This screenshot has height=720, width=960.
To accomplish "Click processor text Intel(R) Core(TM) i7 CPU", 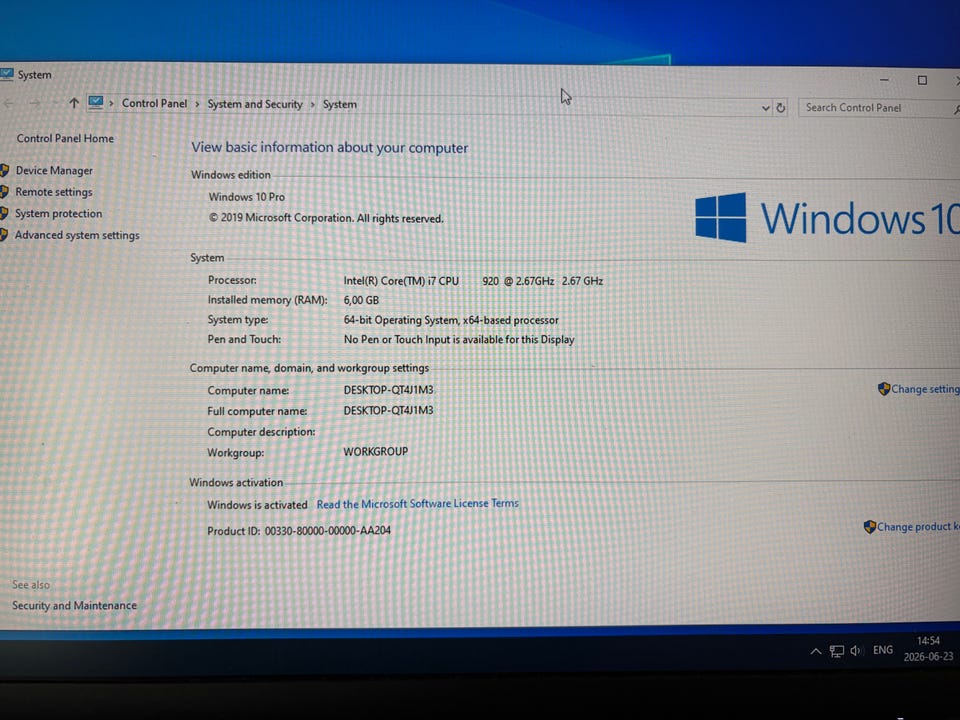I will pyautogui.click(x=400, y=281).
